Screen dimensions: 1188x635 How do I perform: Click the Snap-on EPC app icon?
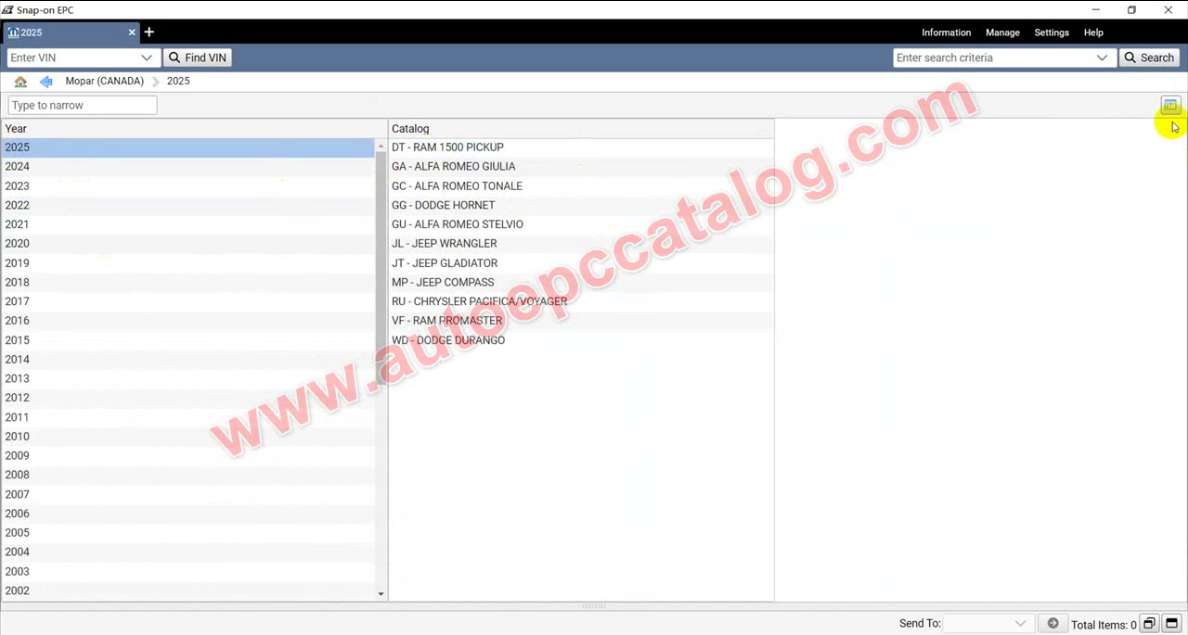click(8, 10)
